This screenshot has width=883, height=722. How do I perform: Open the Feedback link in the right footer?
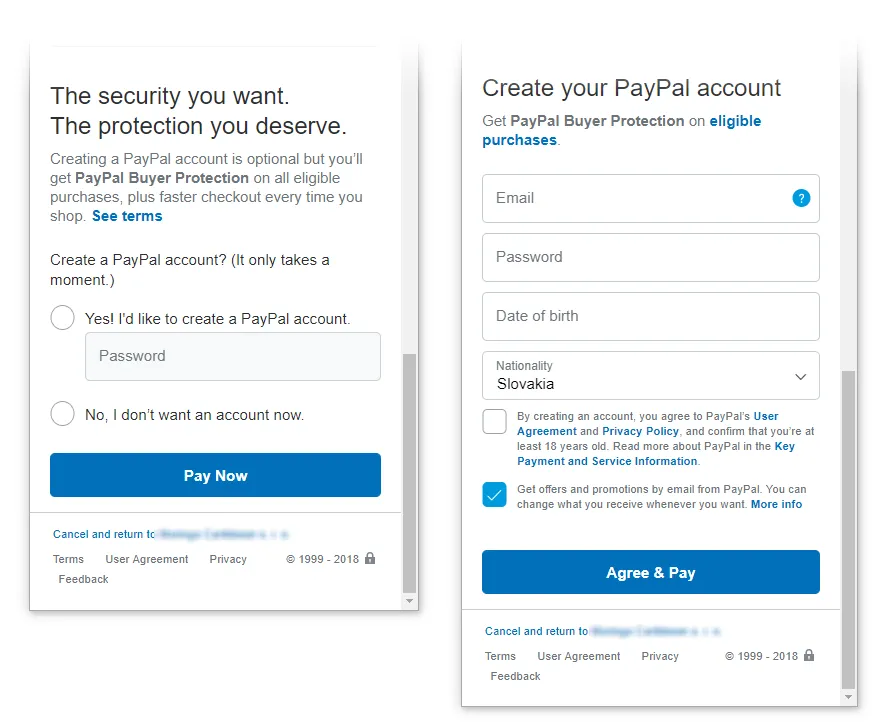(515, 676)
